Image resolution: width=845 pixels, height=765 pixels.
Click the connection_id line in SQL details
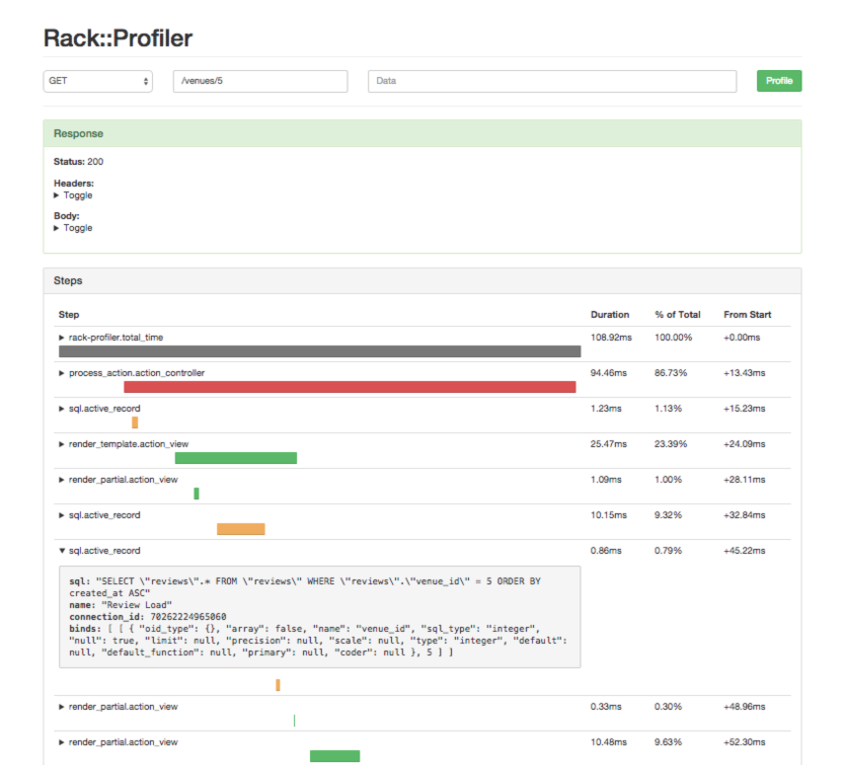[x=148, y=617]
